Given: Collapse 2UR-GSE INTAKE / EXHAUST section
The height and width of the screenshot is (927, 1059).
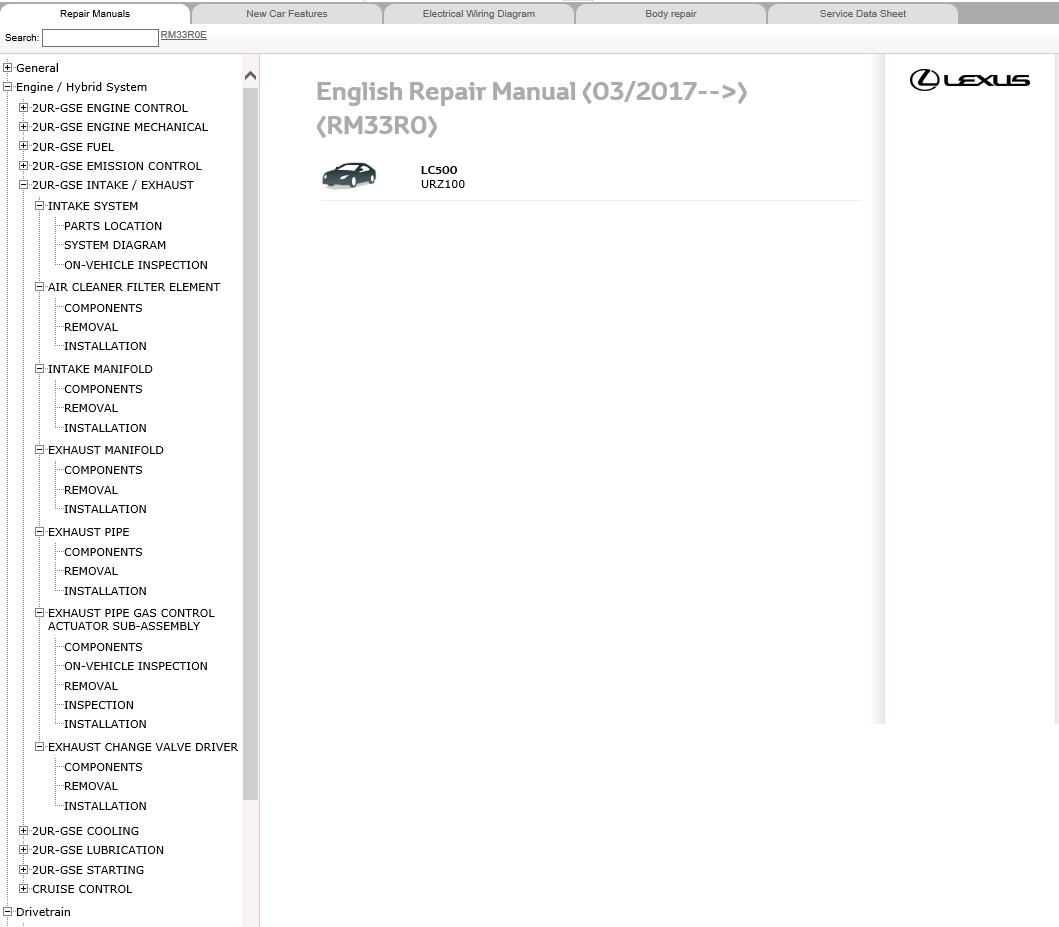Looking at the screenshot, I should [24, 184].
